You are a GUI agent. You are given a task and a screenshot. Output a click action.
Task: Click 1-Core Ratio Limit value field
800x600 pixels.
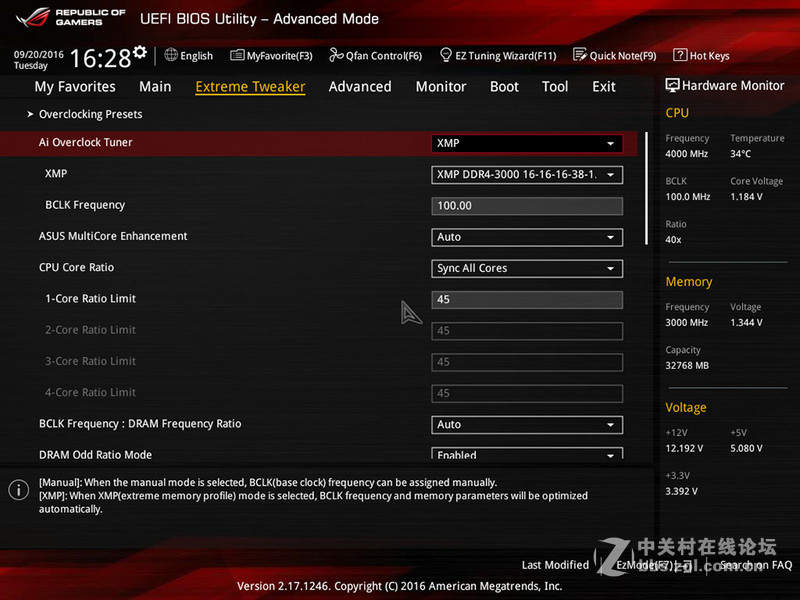[527, 299]
